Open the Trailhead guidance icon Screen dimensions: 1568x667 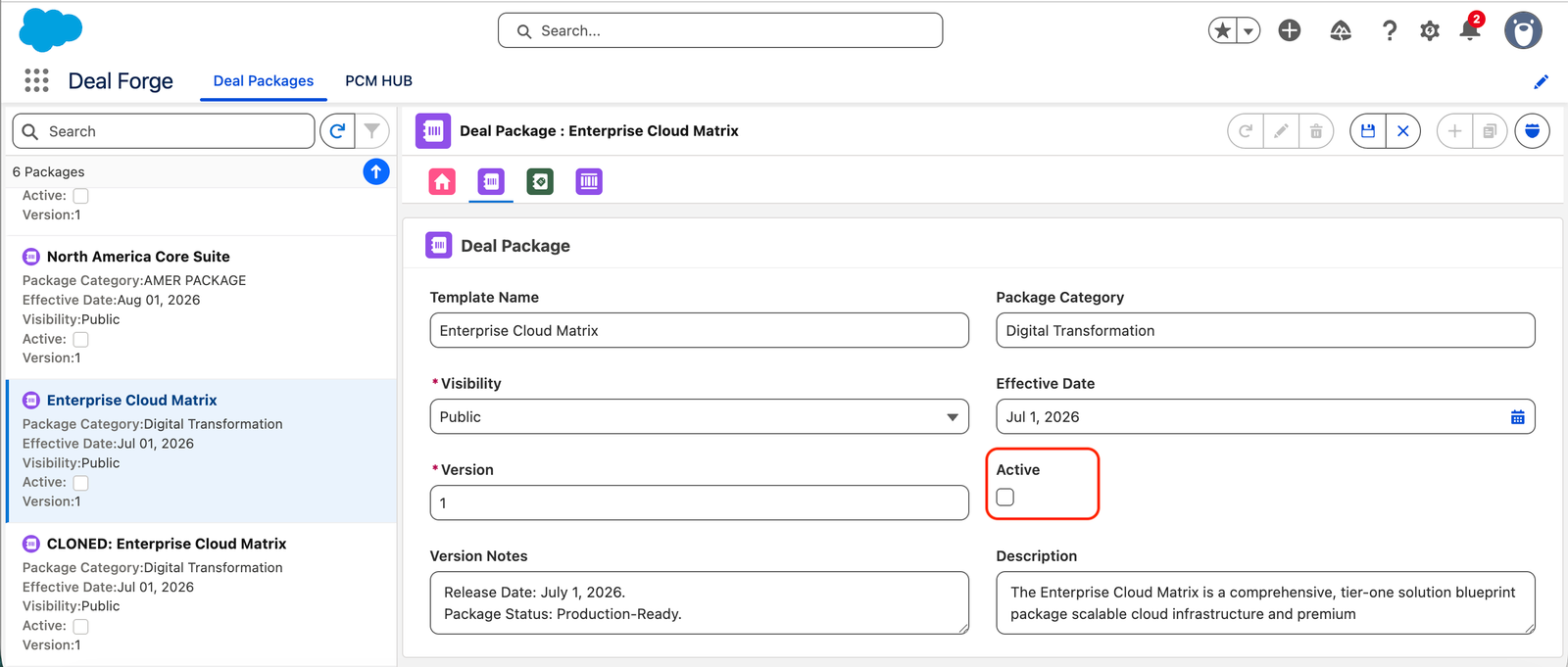(x=1341, y=30)
